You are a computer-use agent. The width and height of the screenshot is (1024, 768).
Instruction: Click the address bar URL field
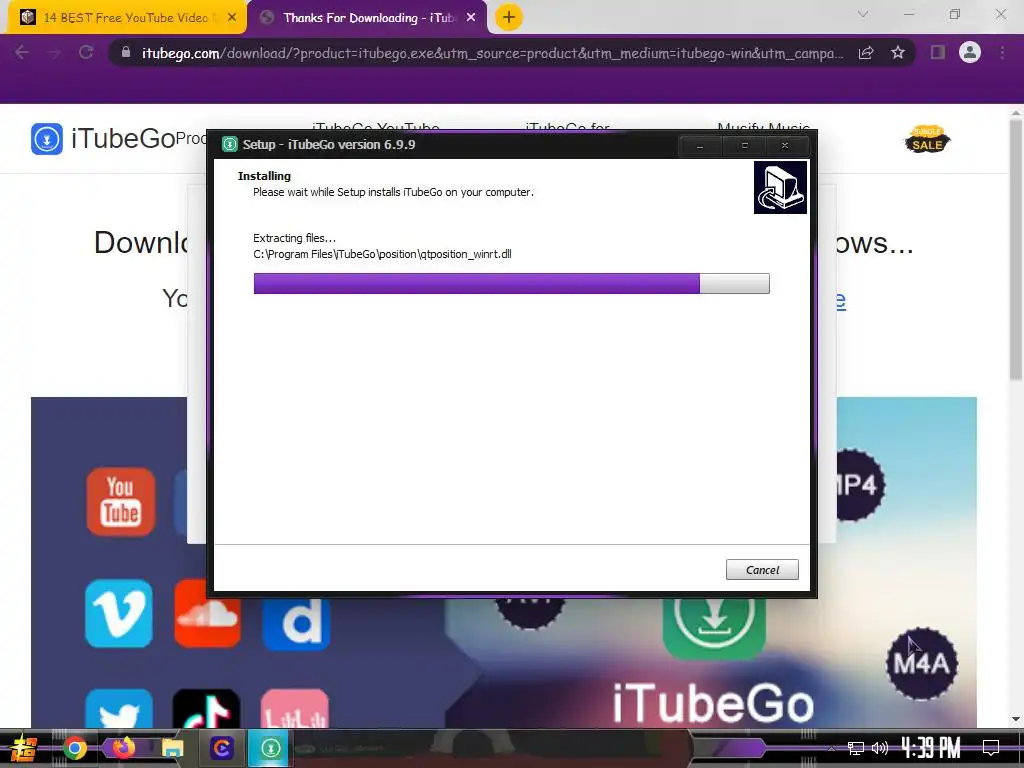point(493,53)
